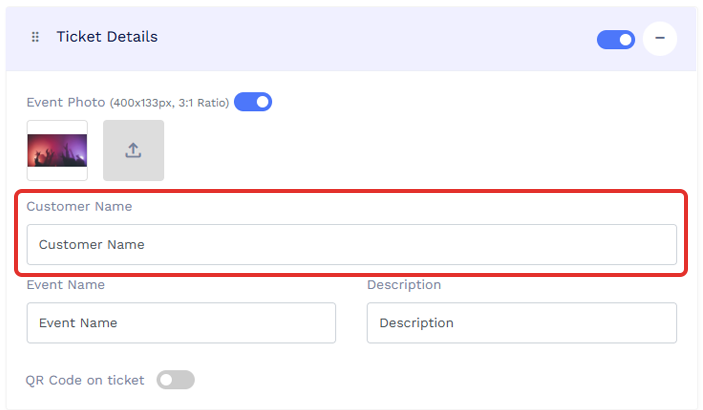This screenshot has height=410, width=703.
Task: Click the Description input field
Action: [522, 323]
